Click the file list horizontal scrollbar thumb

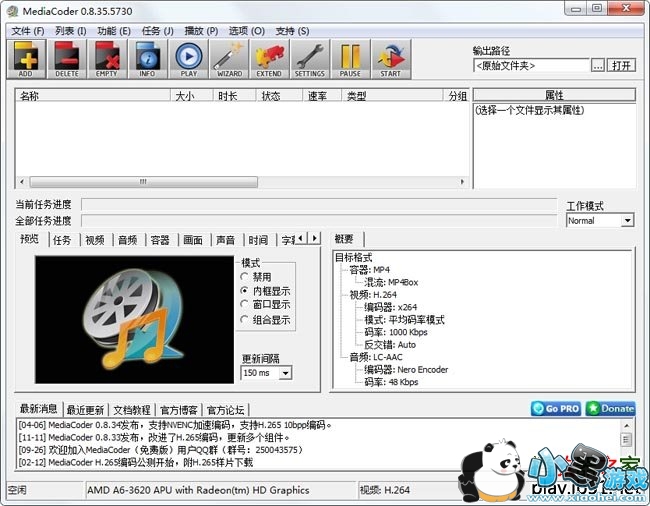pyautogui.click(x=143, y=182)
